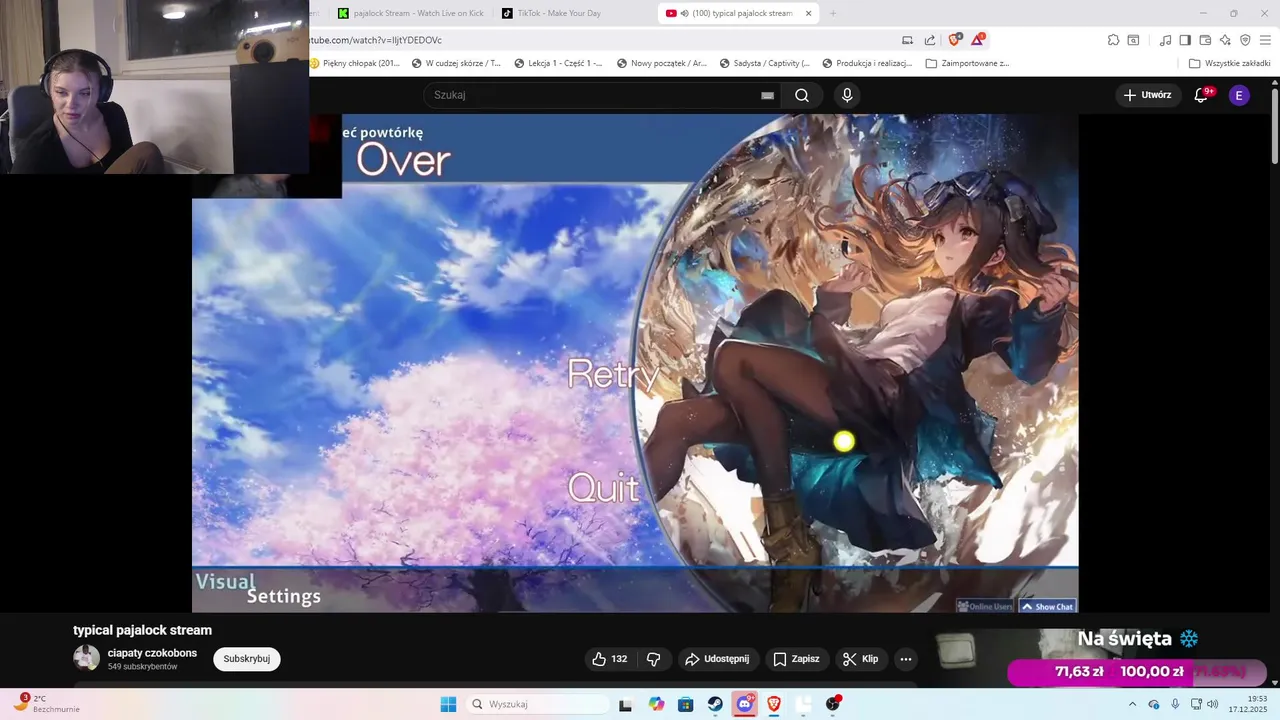Open the Windows Start button

tap(448, 704)
